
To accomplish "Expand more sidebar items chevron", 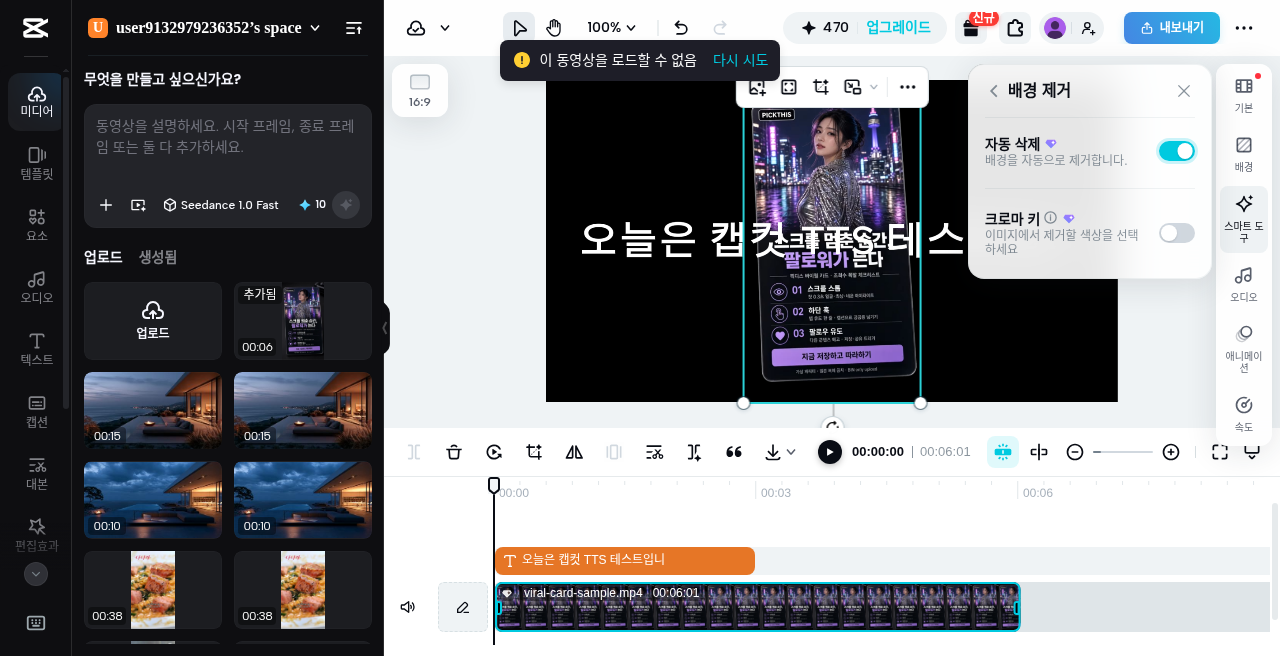I will coord(36,574).
